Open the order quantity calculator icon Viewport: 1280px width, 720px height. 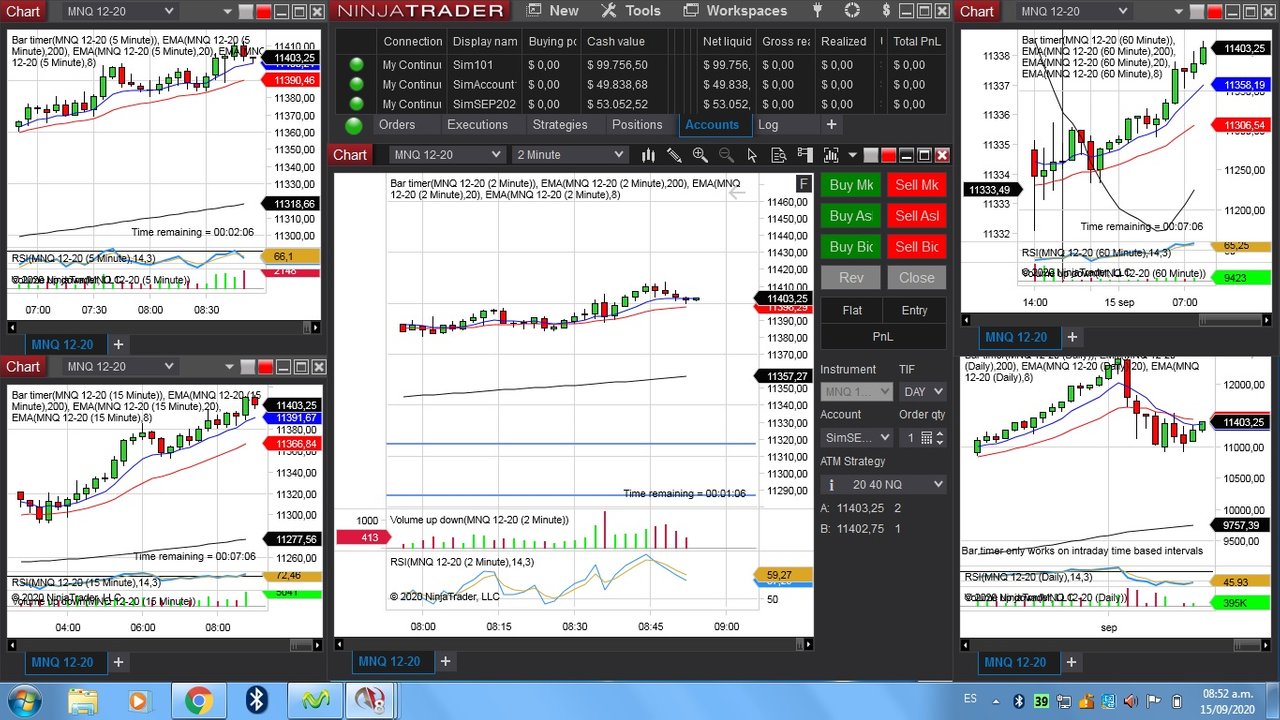927,438
